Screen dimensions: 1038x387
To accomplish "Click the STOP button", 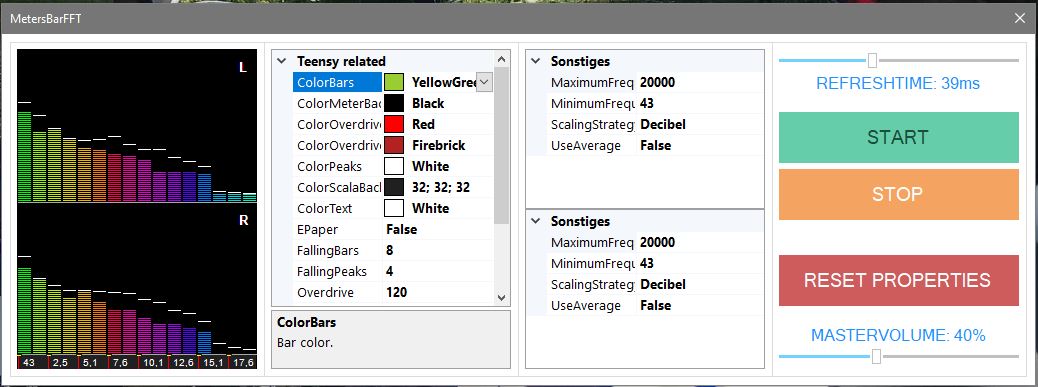I will tap(898, 194).
